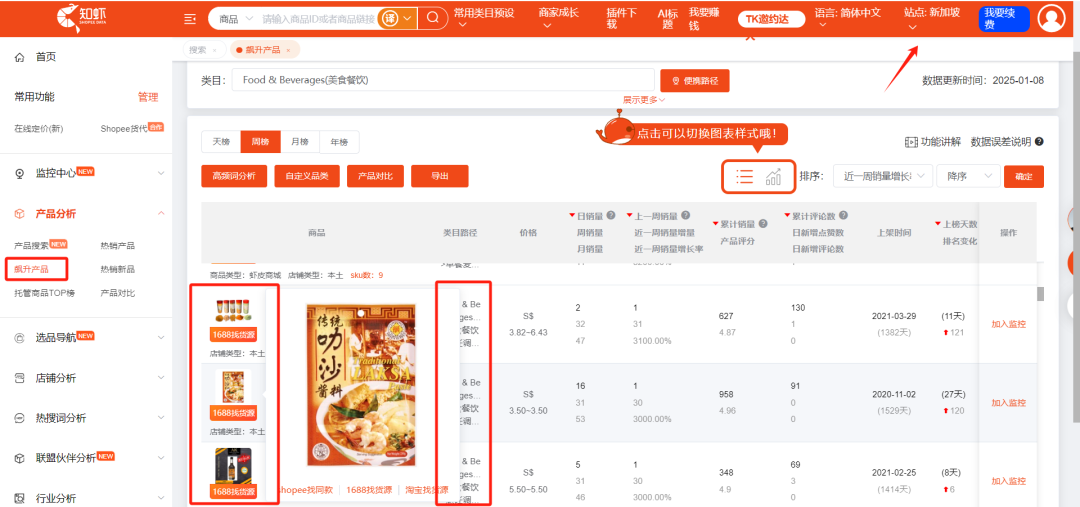
Task: Click the home icon beside 首页
Action: coord(19,57)
